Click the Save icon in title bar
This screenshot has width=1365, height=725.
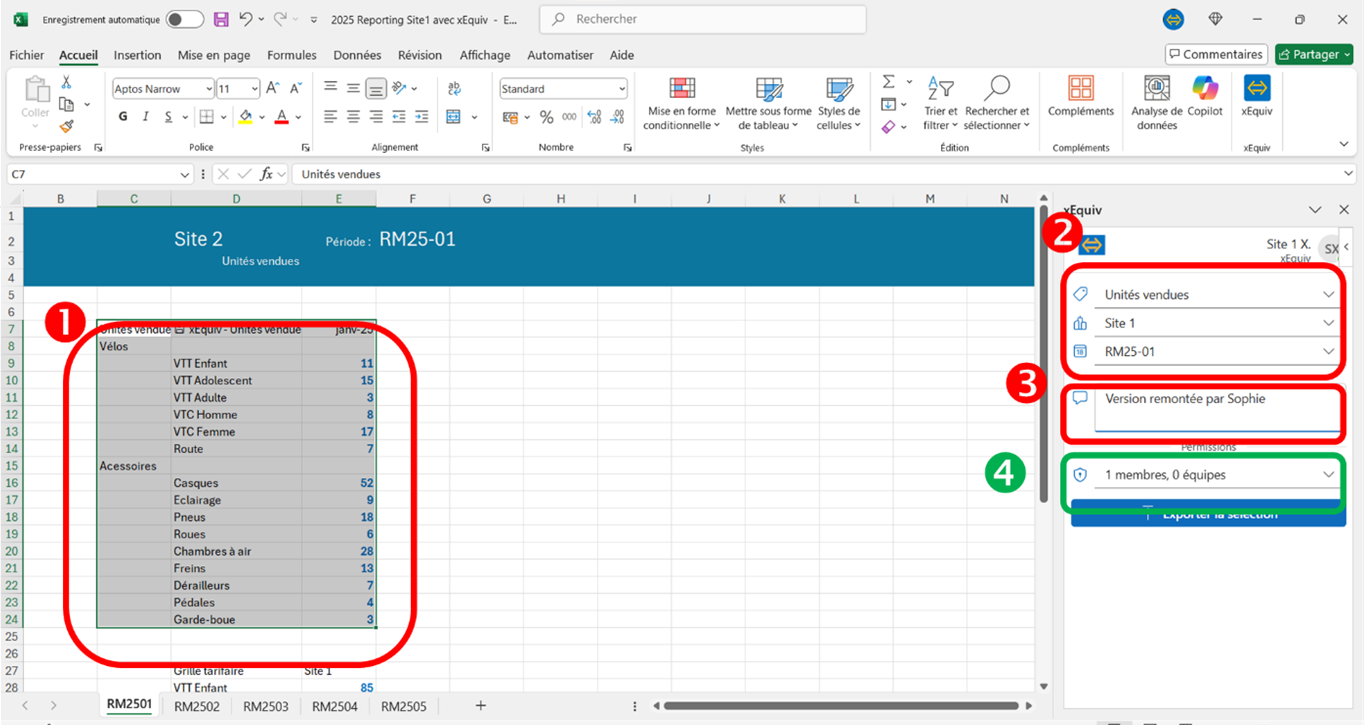click(221, 19)
